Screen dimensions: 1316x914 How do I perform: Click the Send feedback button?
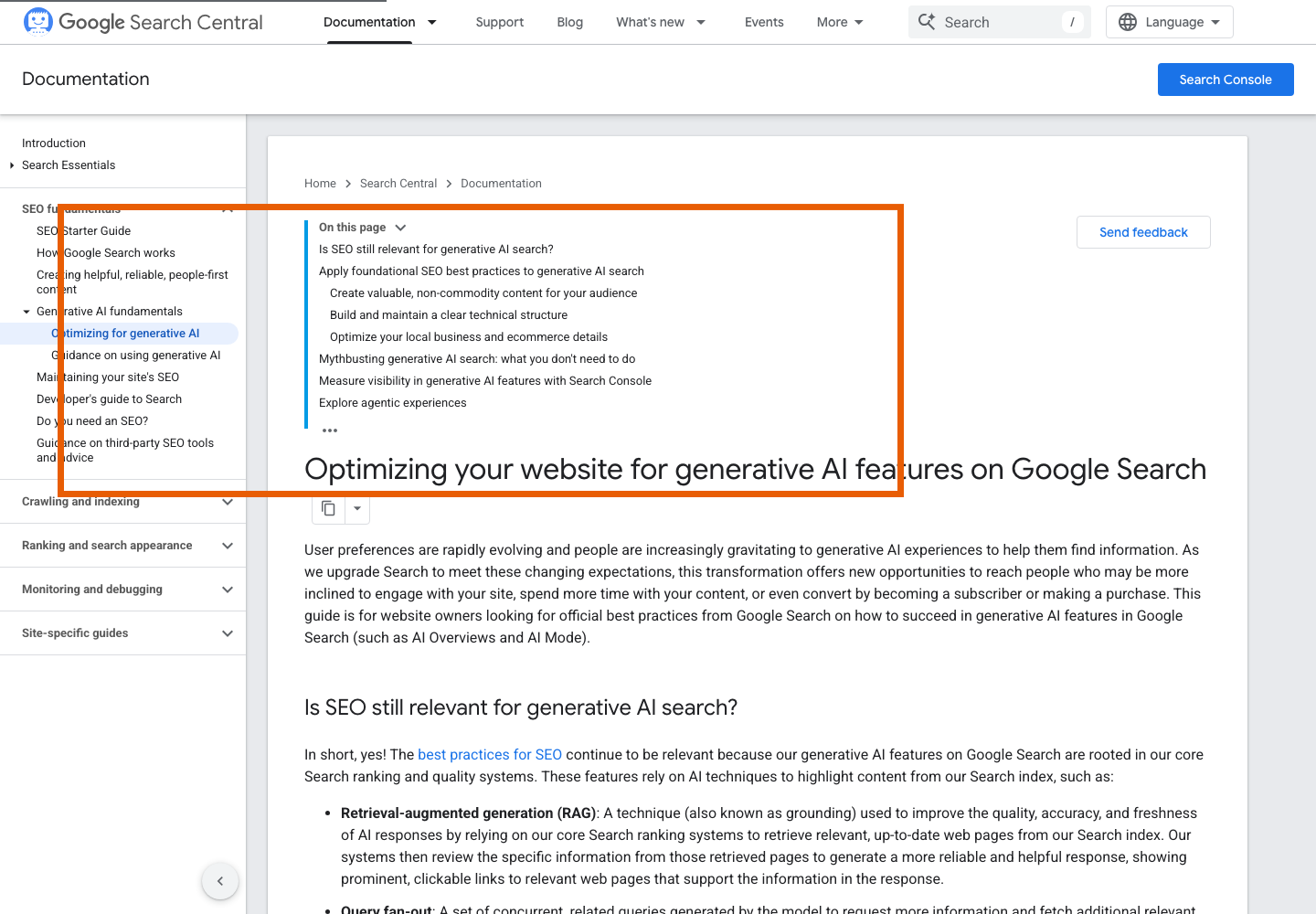pos(1143,232)
